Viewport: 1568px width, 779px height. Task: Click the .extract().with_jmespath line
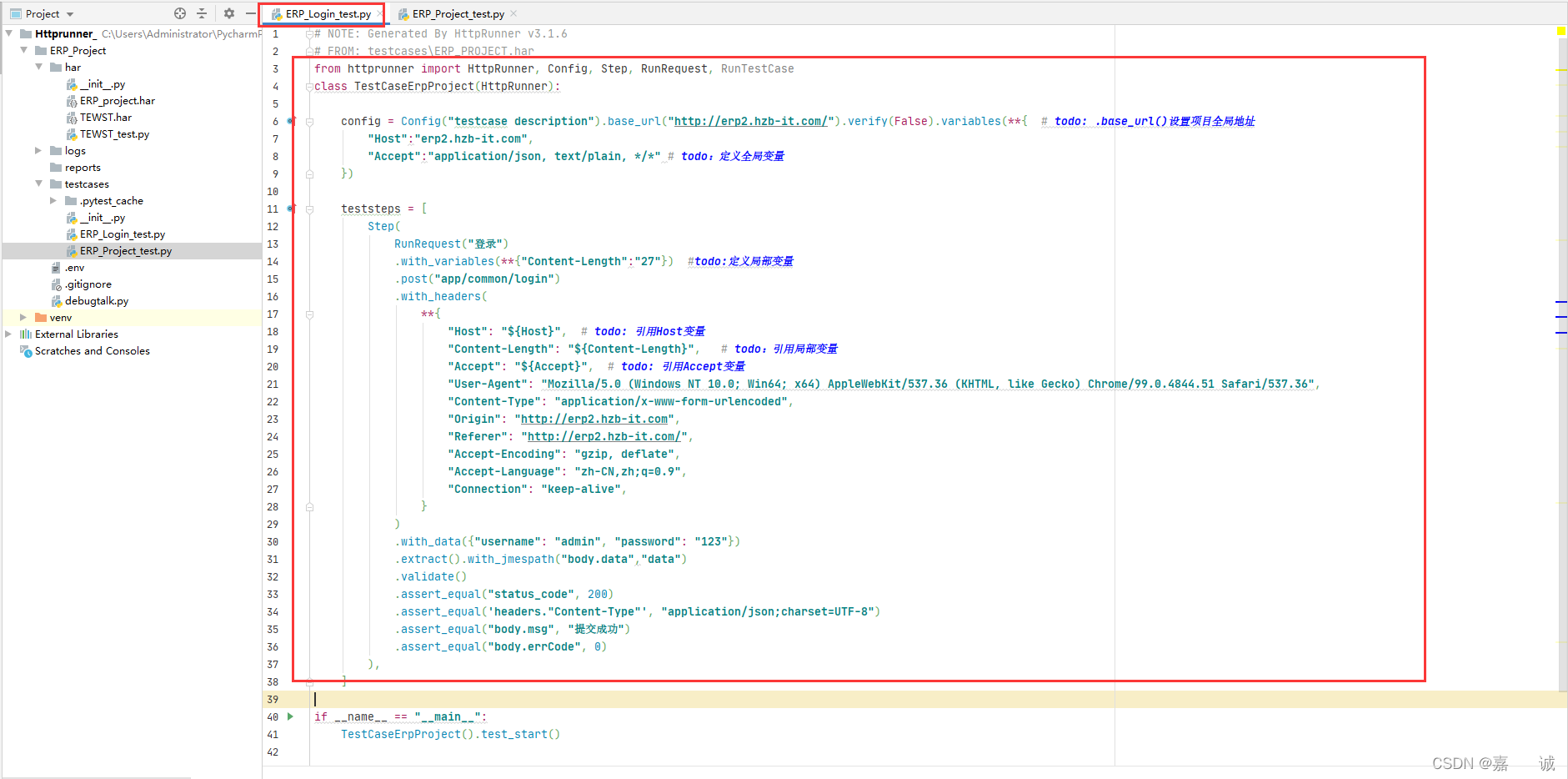click(x=541, y=560)
